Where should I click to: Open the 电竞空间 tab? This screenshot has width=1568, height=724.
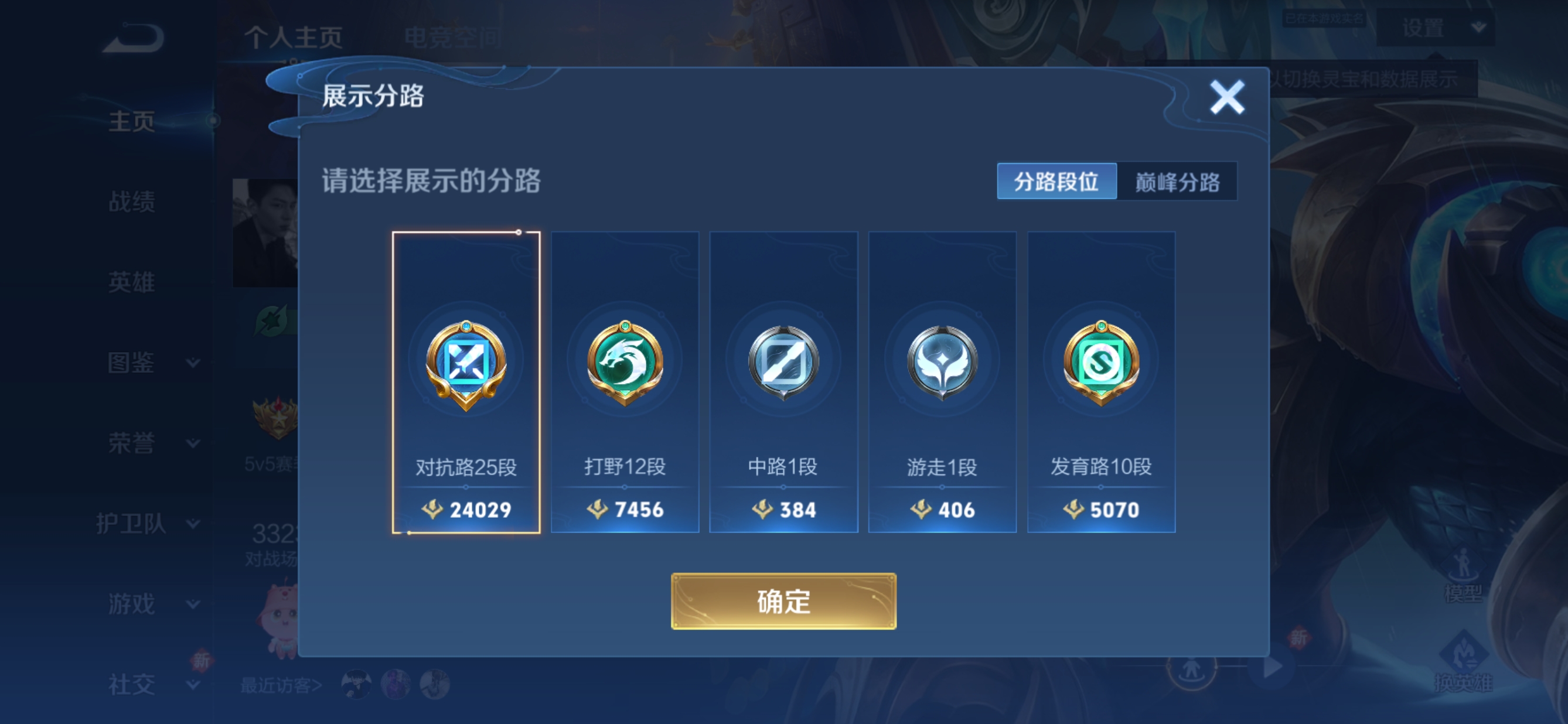pyautogui.click(x=453, y=37)
